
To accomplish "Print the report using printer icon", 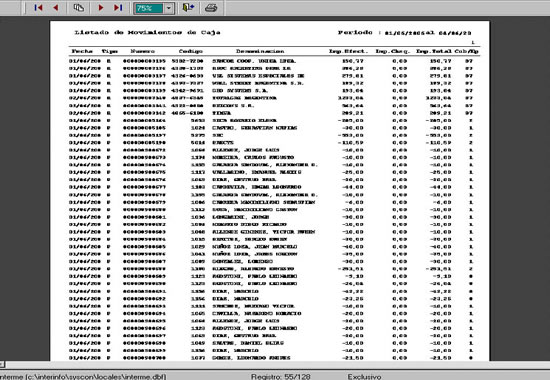I will tap(211, 7).
